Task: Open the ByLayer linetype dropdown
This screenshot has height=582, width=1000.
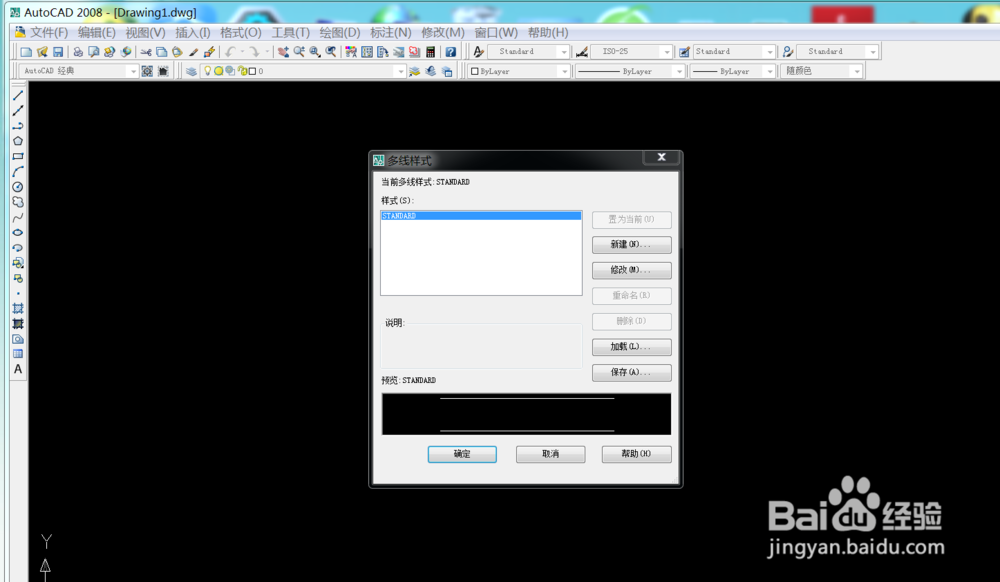Action: 679,71
